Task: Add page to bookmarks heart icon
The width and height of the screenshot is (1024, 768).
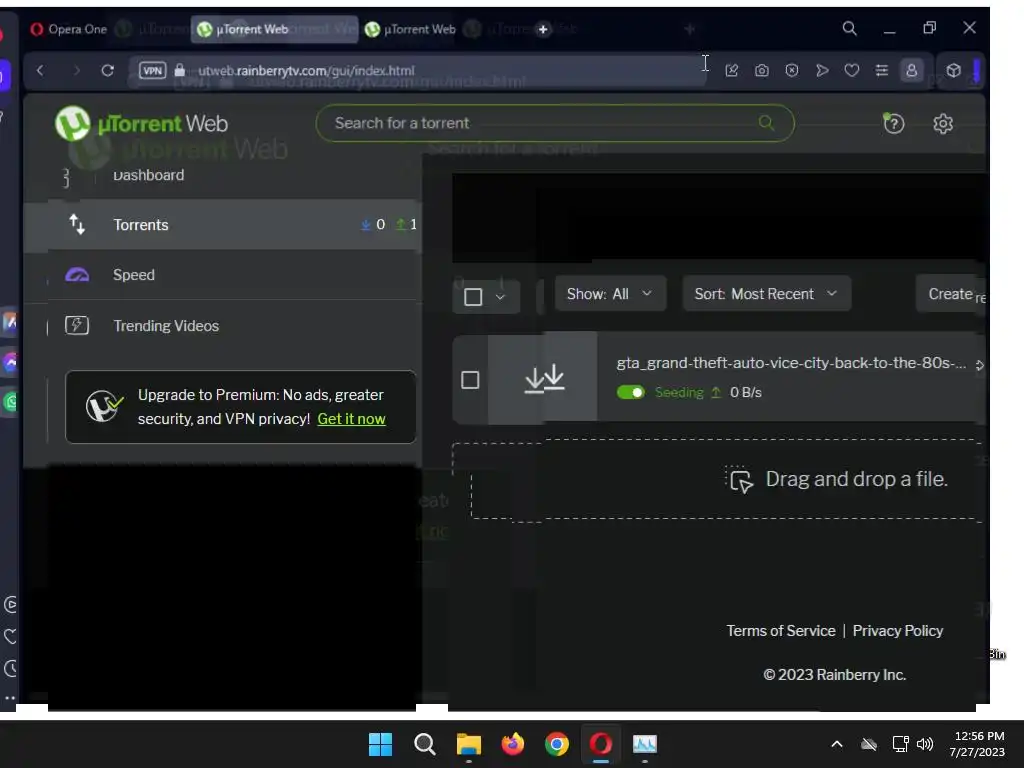Action: click(x=852, y=71)
